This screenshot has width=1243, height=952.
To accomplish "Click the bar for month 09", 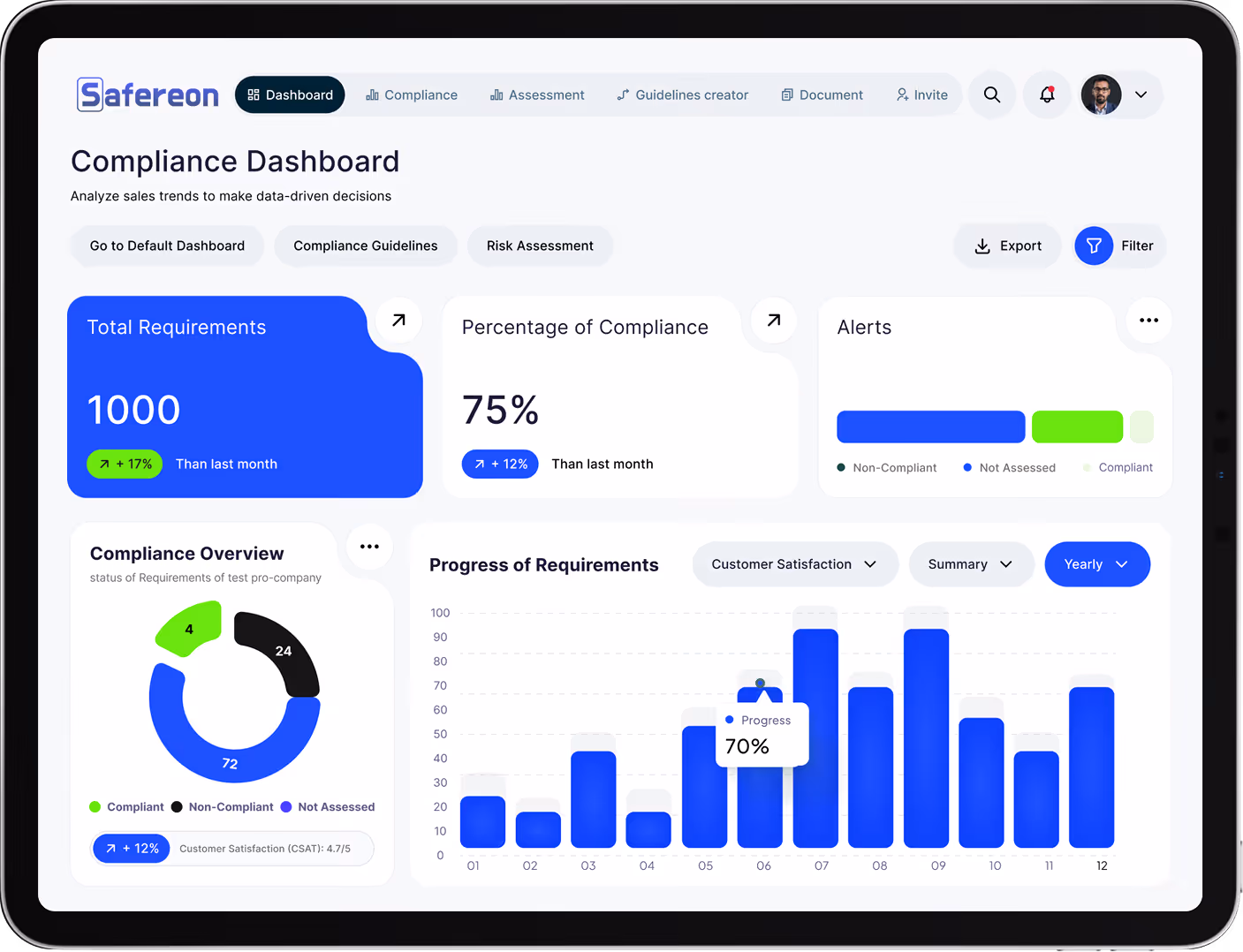I will pyautogui.click(x=927, y=738).
